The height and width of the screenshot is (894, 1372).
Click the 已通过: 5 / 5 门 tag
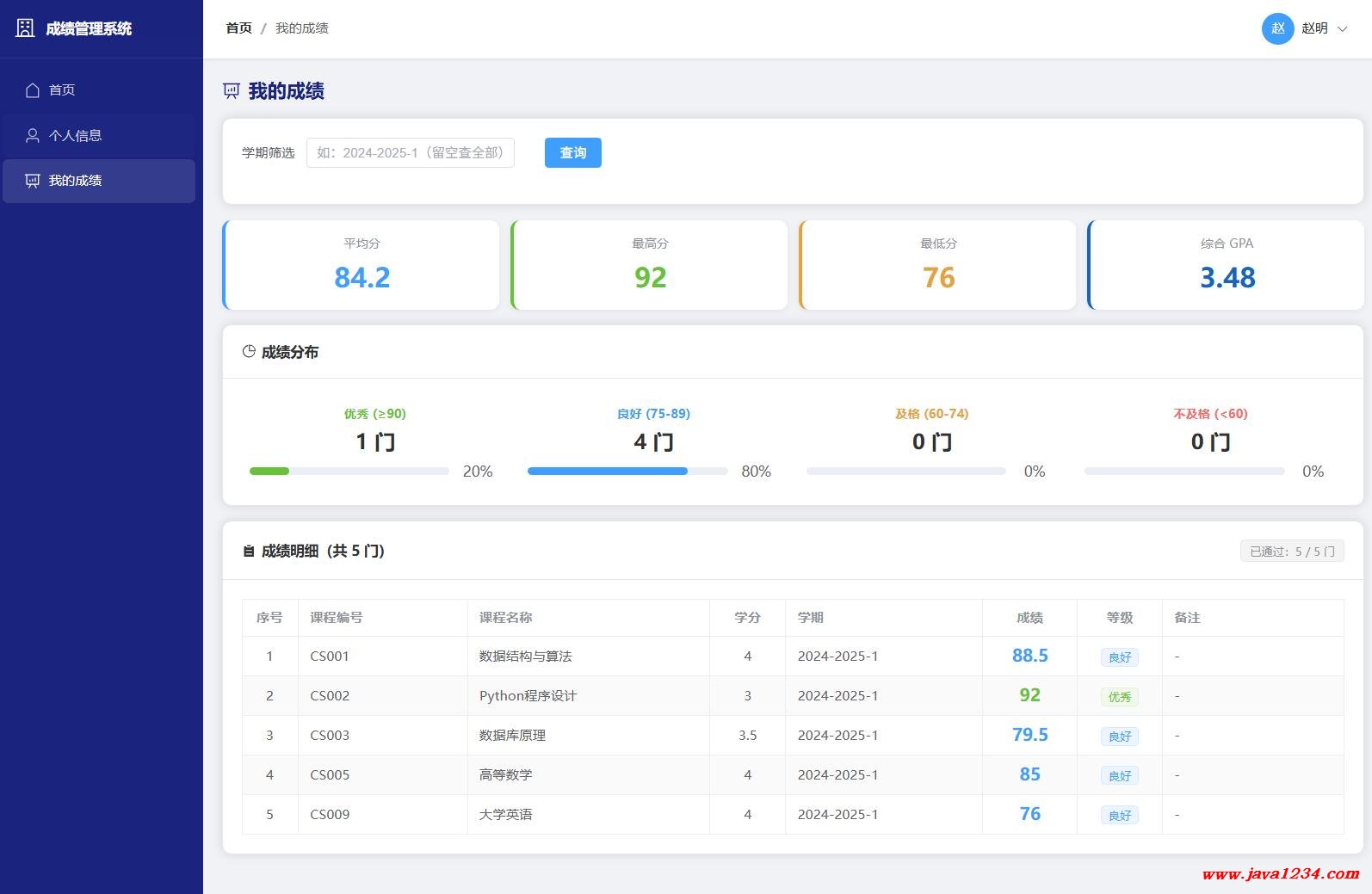pyautogui.click(x=1291, y=552)
